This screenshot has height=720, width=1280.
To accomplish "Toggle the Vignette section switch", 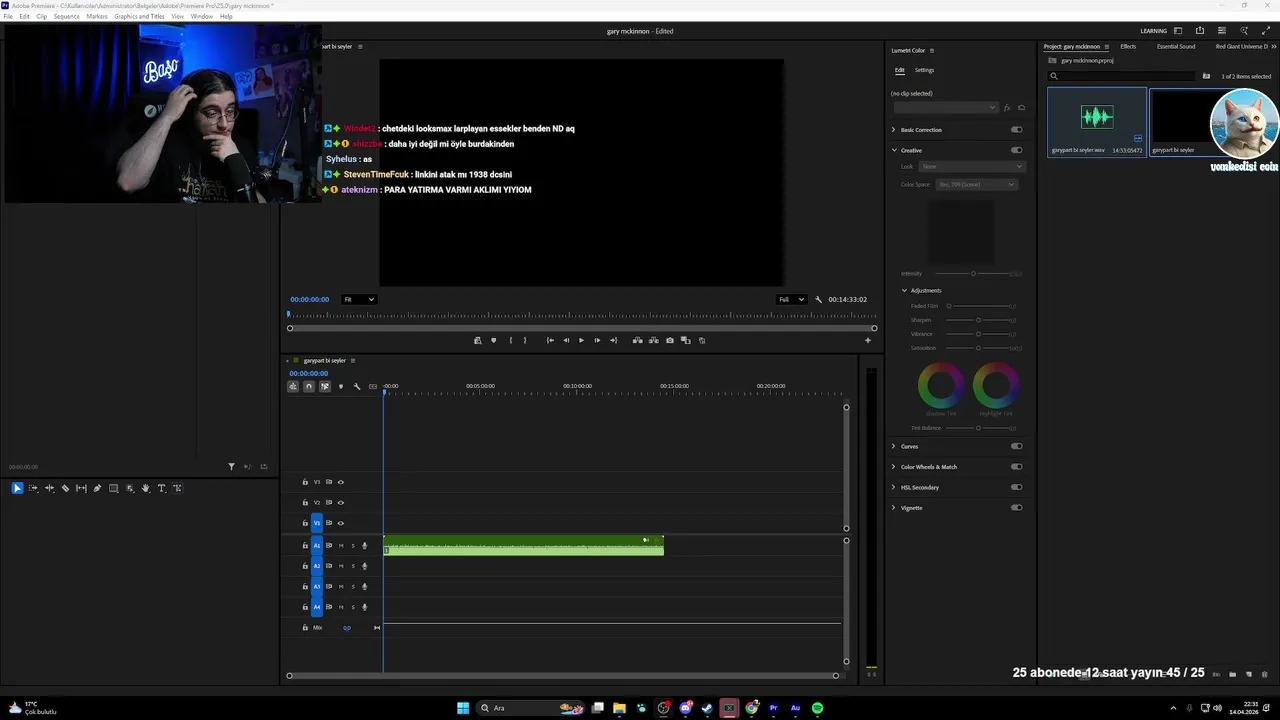I will [x=1017, y=508].
